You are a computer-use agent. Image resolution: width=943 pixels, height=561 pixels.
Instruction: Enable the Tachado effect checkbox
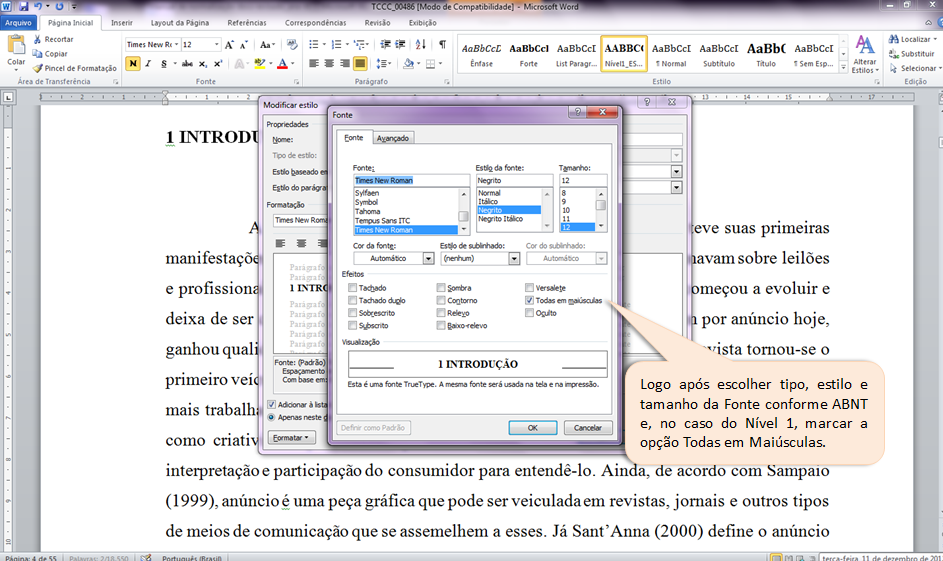(352, 287)
